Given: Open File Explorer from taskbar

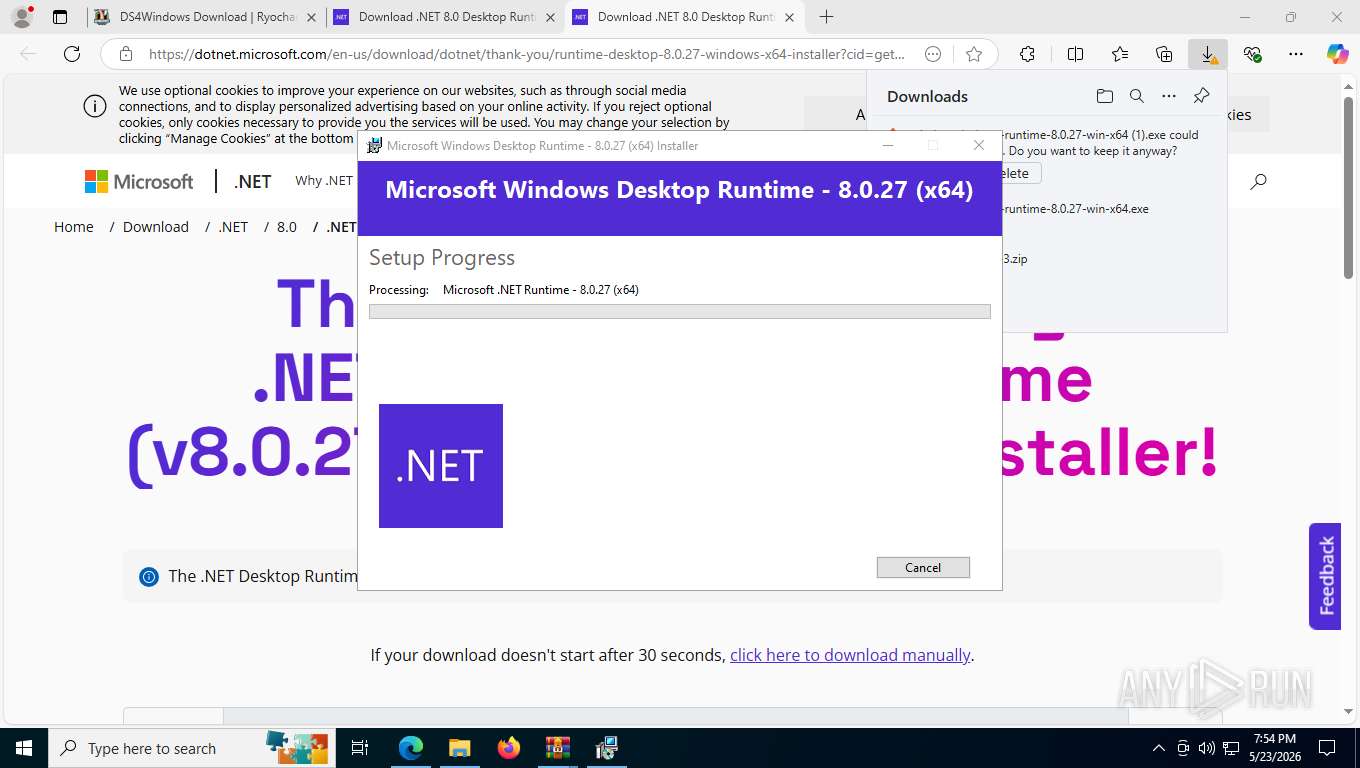Looking at the screenshot, I should (460, 748).
